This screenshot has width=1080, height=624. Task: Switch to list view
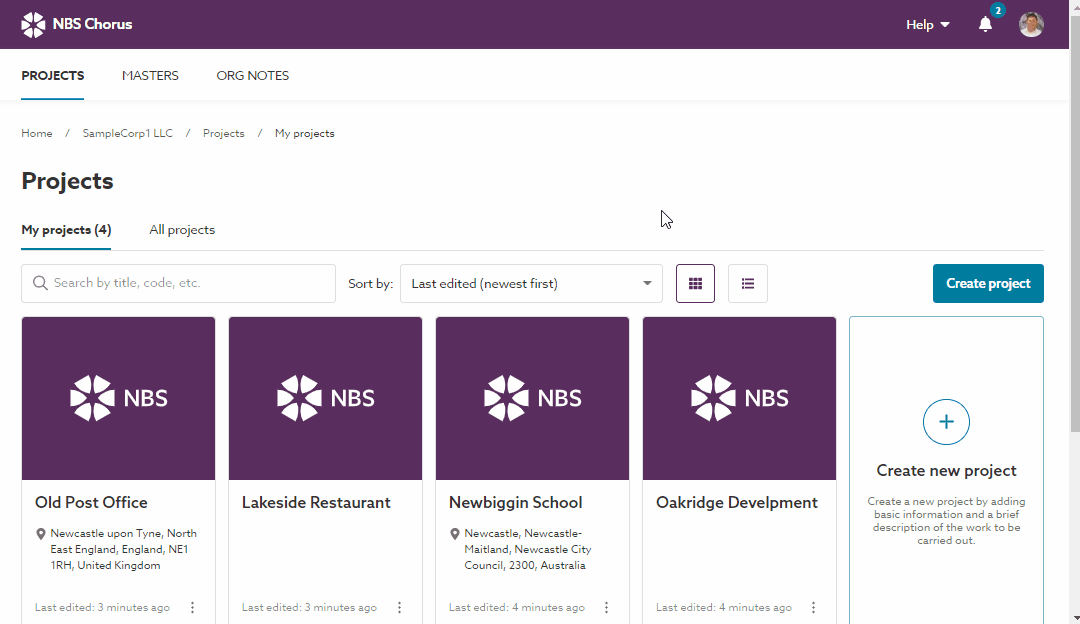click(x=748, y=284)
